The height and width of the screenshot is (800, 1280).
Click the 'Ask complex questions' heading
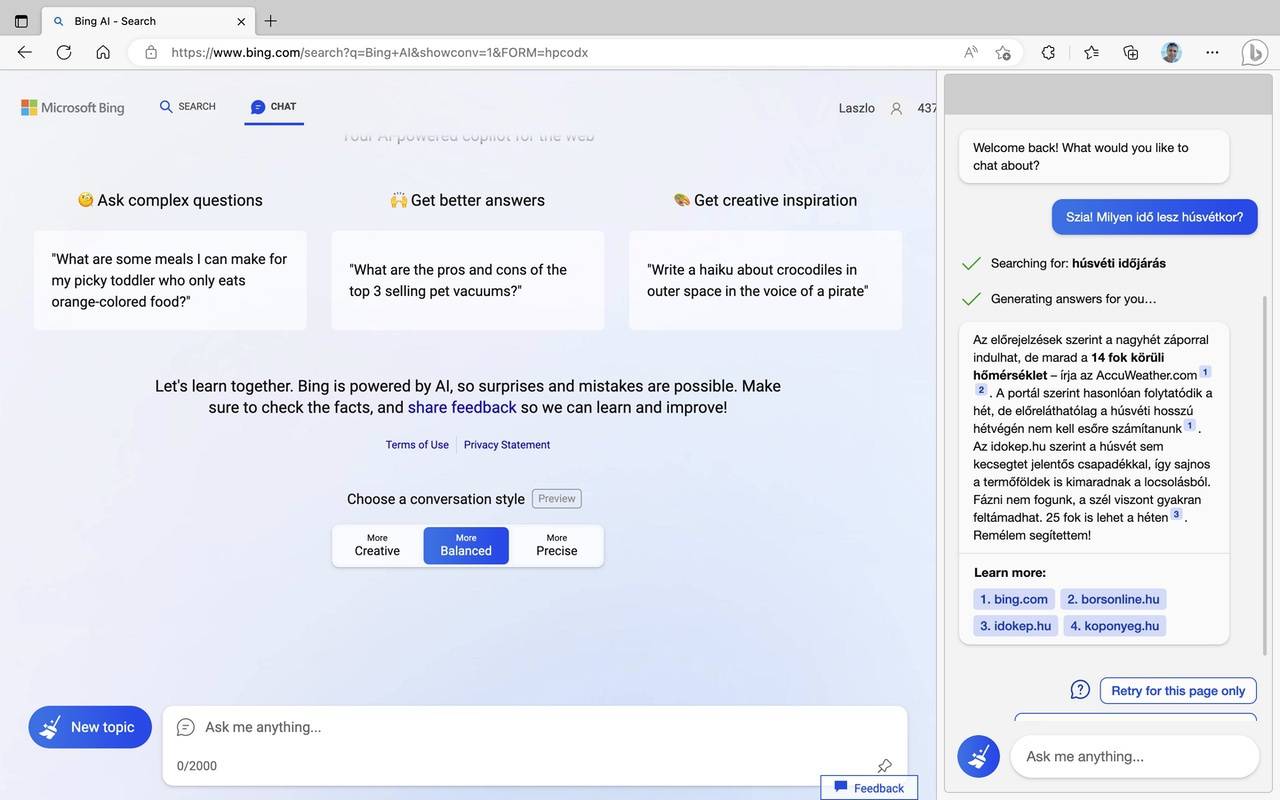[x=170, y=200]
